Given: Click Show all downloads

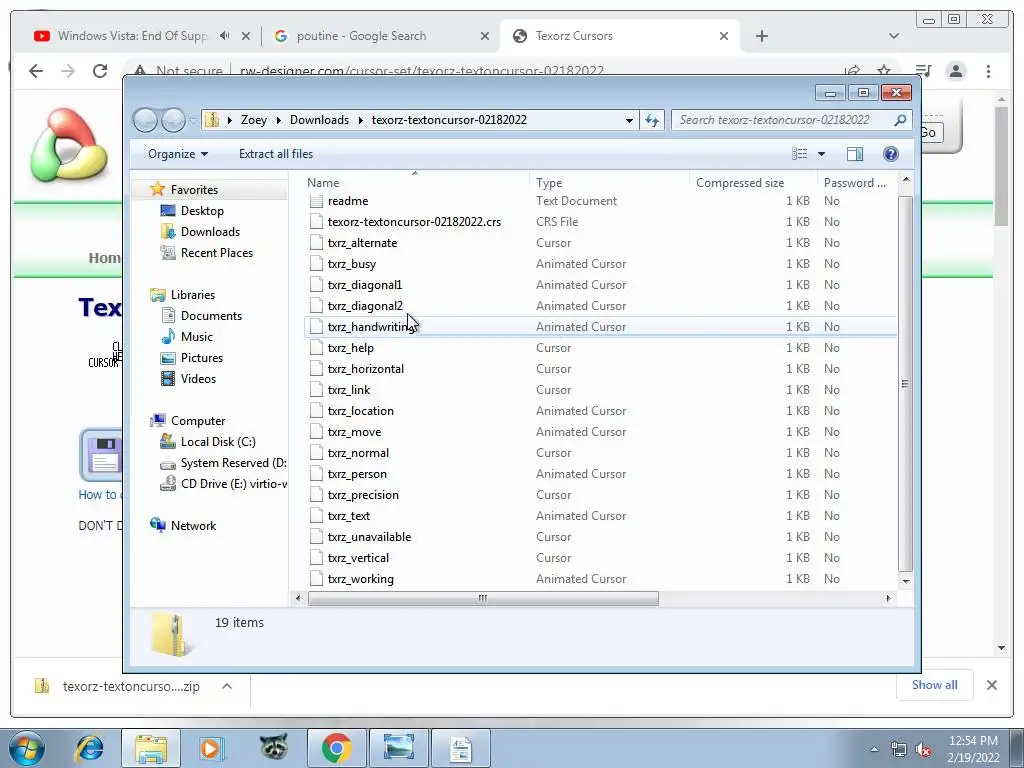Looking at the screenshot, I should coord(935,685).
